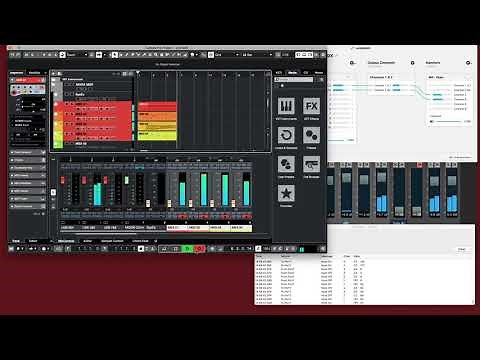Open the project toolbar setup gear

click(323, 54)
